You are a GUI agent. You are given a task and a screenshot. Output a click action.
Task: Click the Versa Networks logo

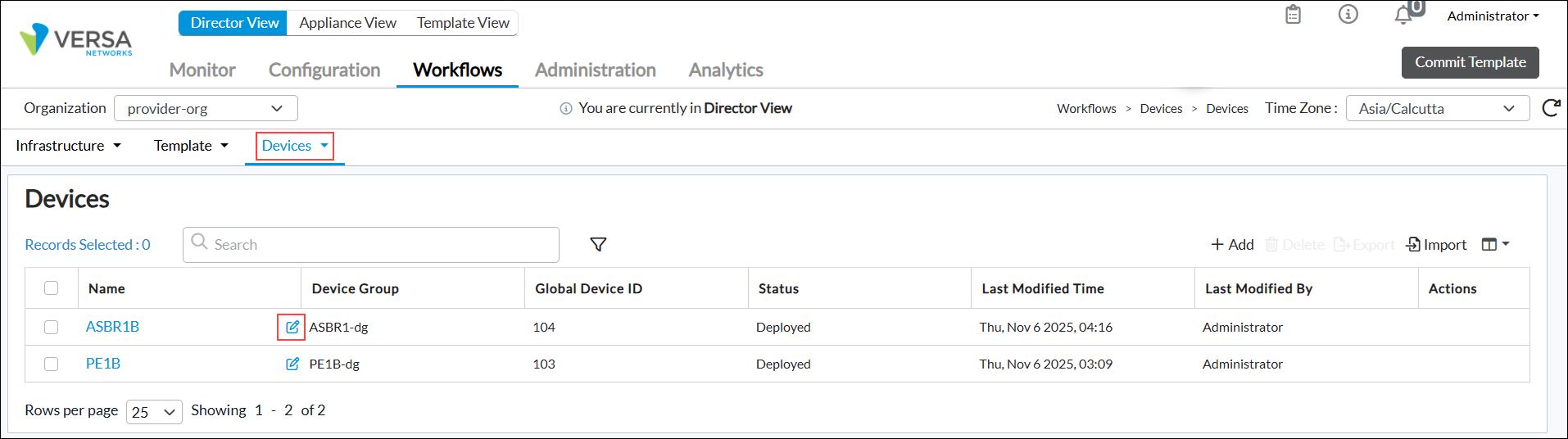(x=75, y=39)
